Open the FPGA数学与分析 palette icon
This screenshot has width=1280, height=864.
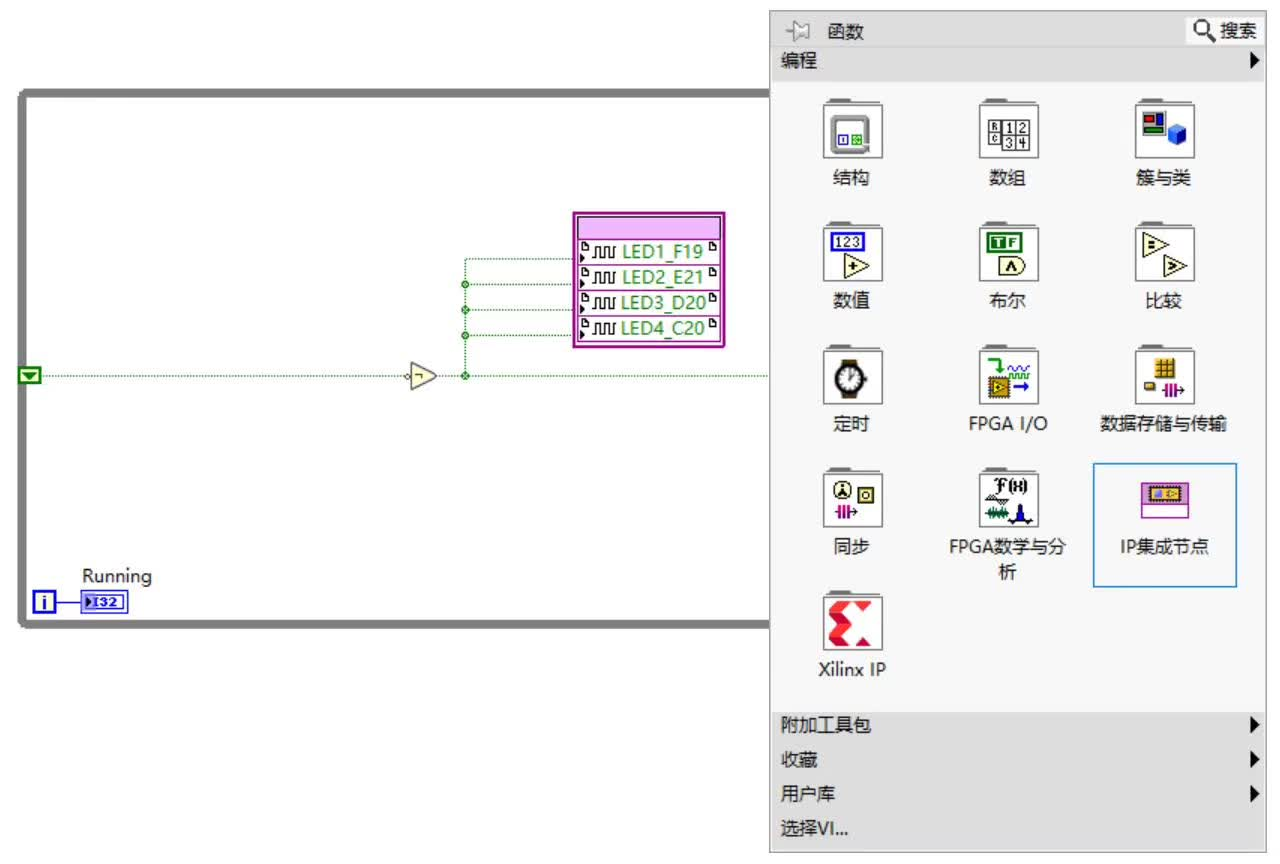point(1008,499)
